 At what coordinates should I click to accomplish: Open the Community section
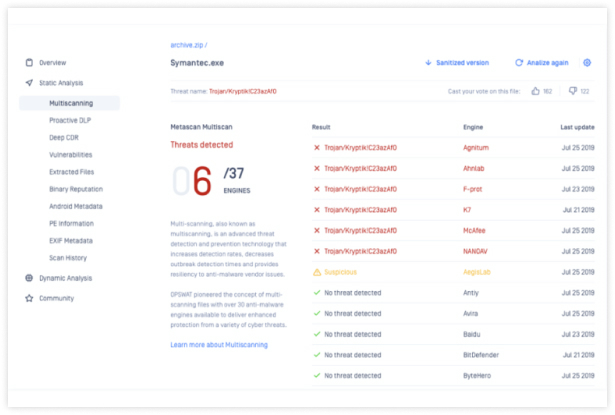[56, 298]
